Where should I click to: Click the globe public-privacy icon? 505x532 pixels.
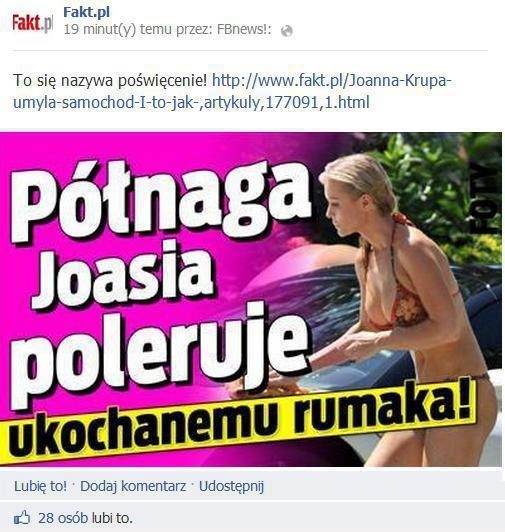pyautogui.click(x=286, y=31)
